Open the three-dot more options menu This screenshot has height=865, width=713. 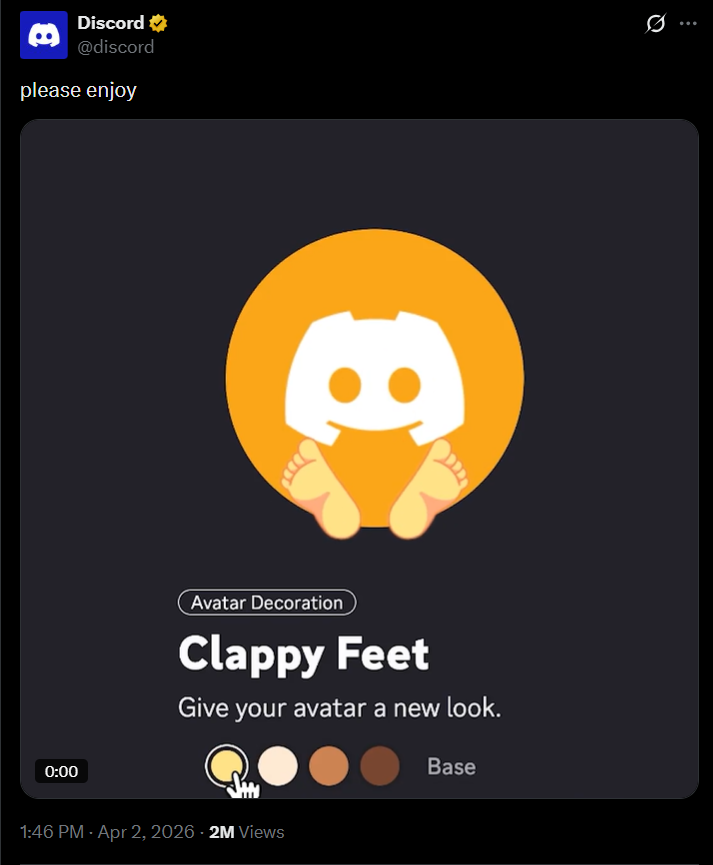688,23
